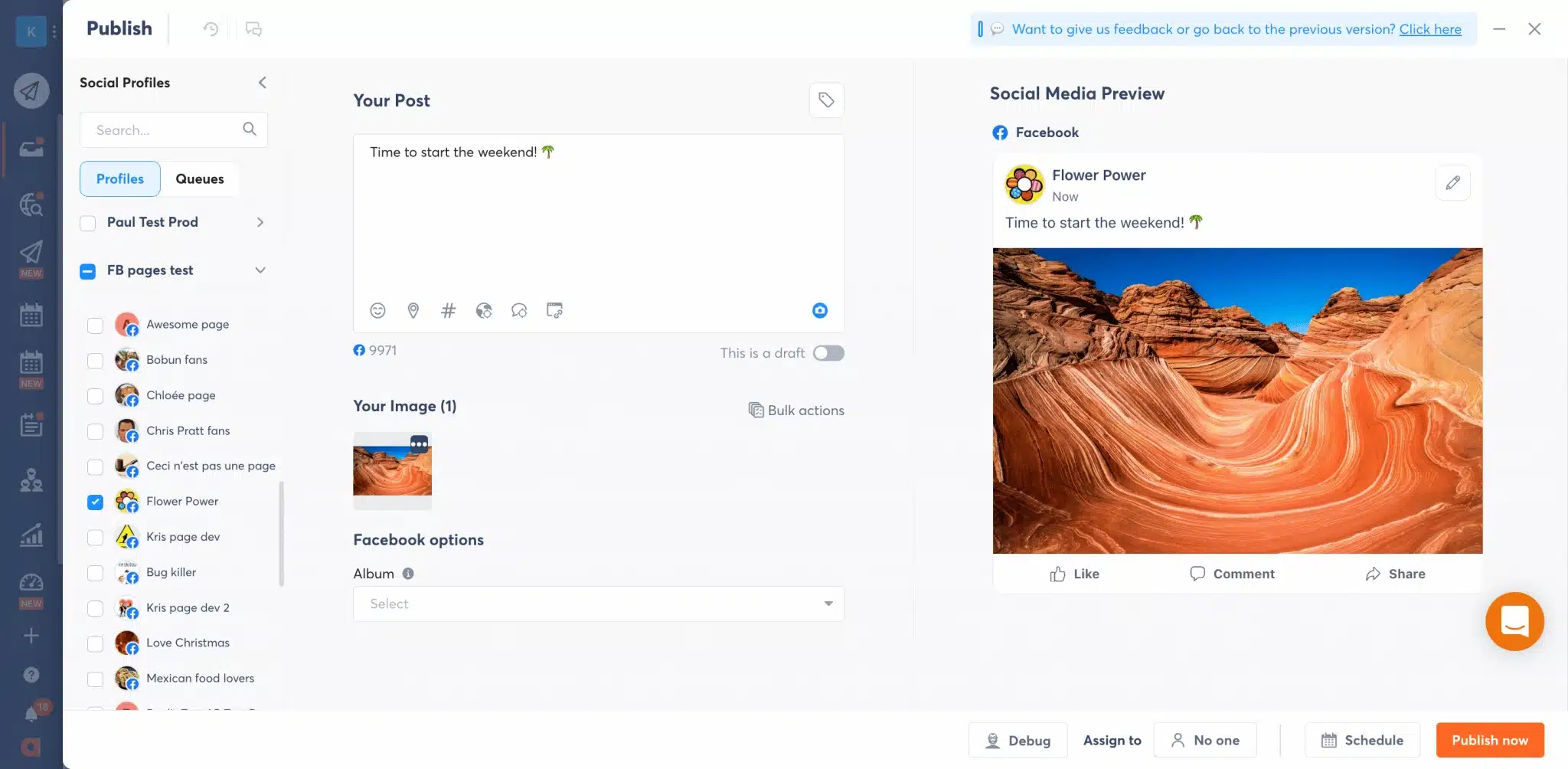Add a location with the pin icon
Image resolution: width=1568 pixels, height=769 pixels.
click(413, 310)
